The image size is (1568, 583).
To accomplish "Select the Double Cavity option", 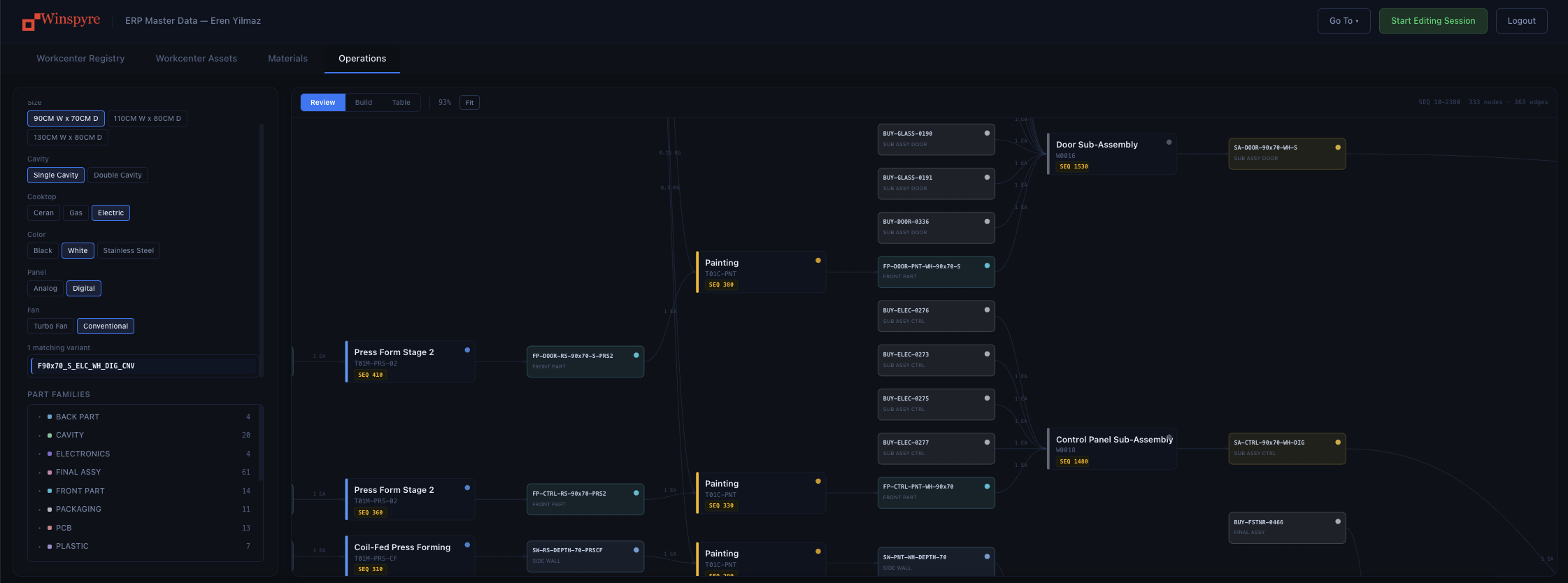I will 117,175.
